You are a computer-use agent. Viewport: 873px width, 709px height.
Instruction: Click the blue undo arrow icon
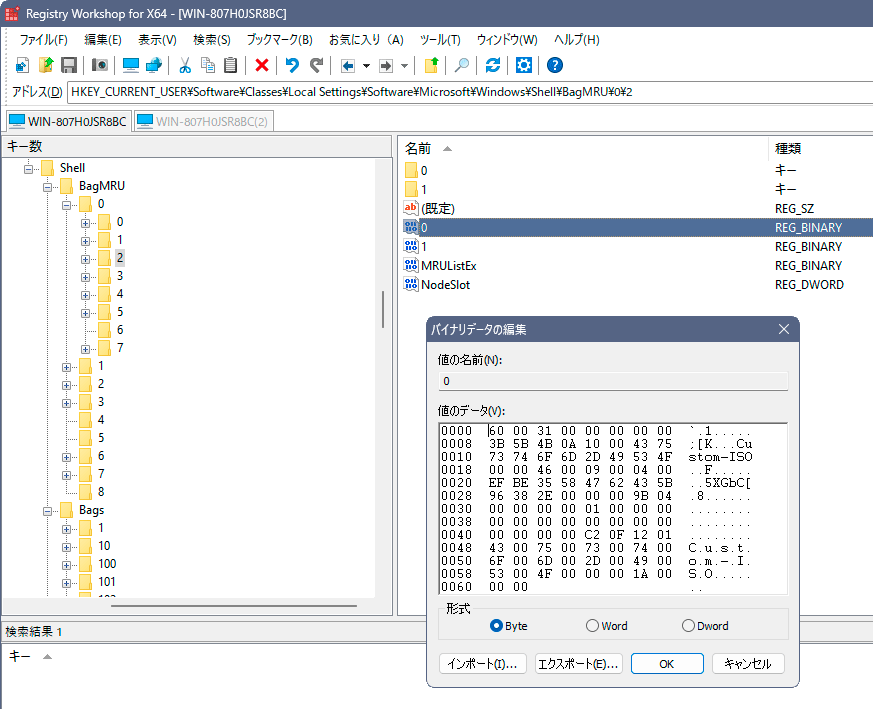pos(292,66)
